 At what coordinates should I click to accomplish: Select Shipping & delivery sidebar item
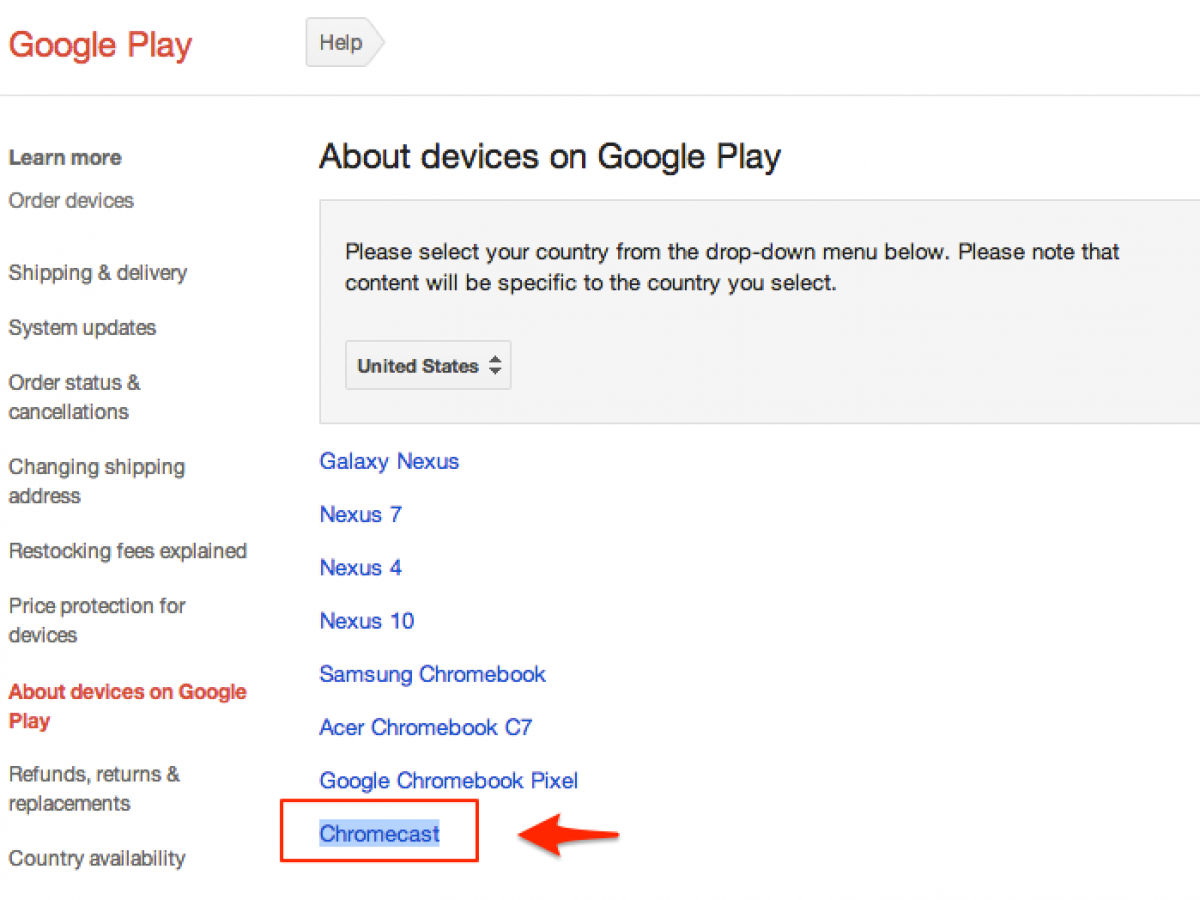click(x=98, y=272)
